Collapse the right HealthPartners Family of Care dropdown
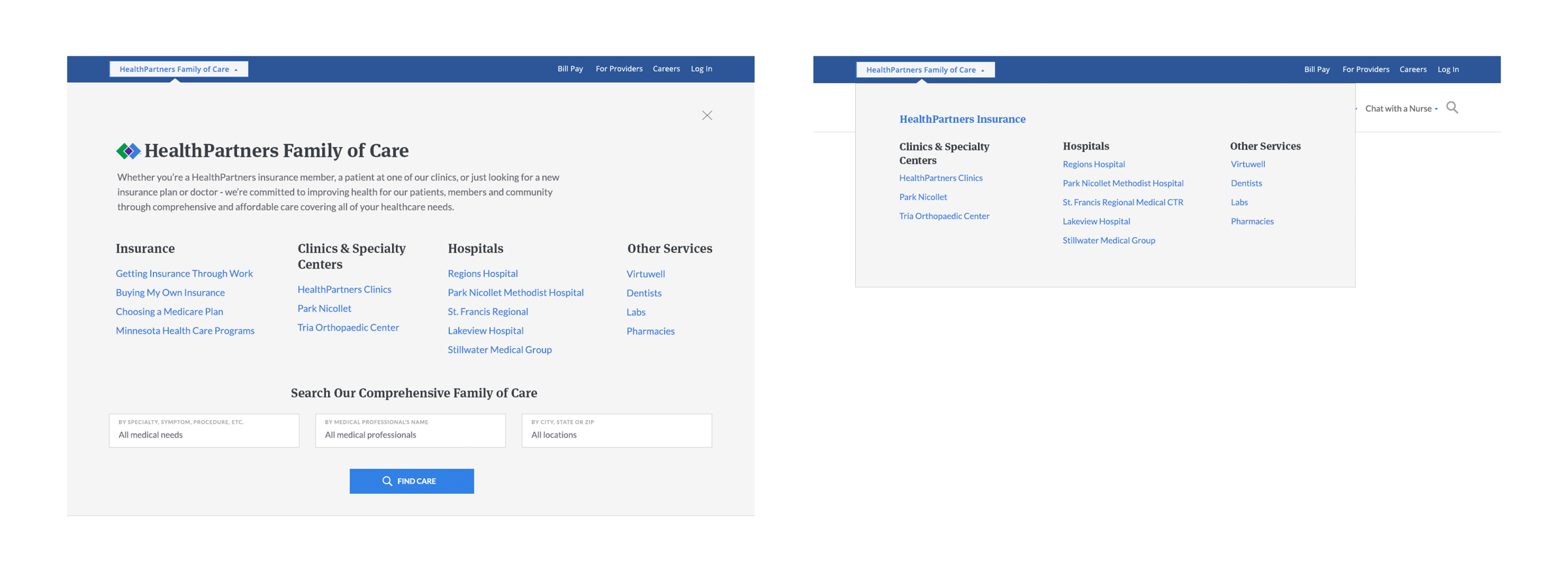The width and height of the screenshot is (1568, 588). coord(926,70)
